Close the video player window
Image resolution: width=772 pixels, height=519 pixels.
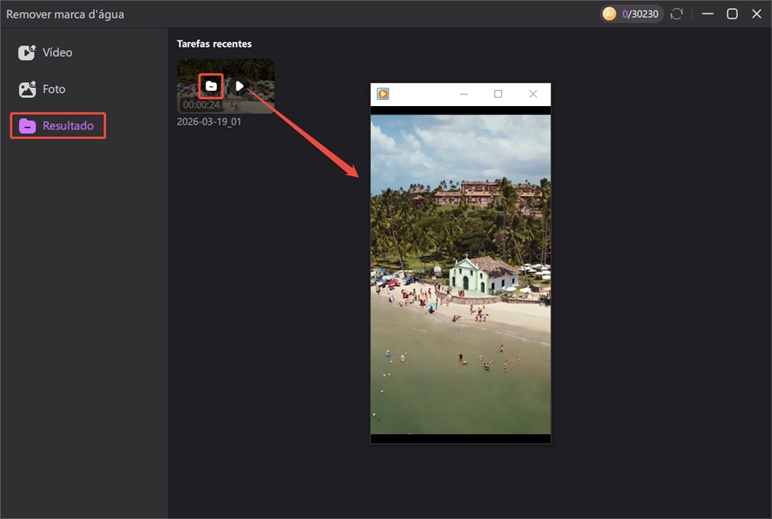(533, 94)
